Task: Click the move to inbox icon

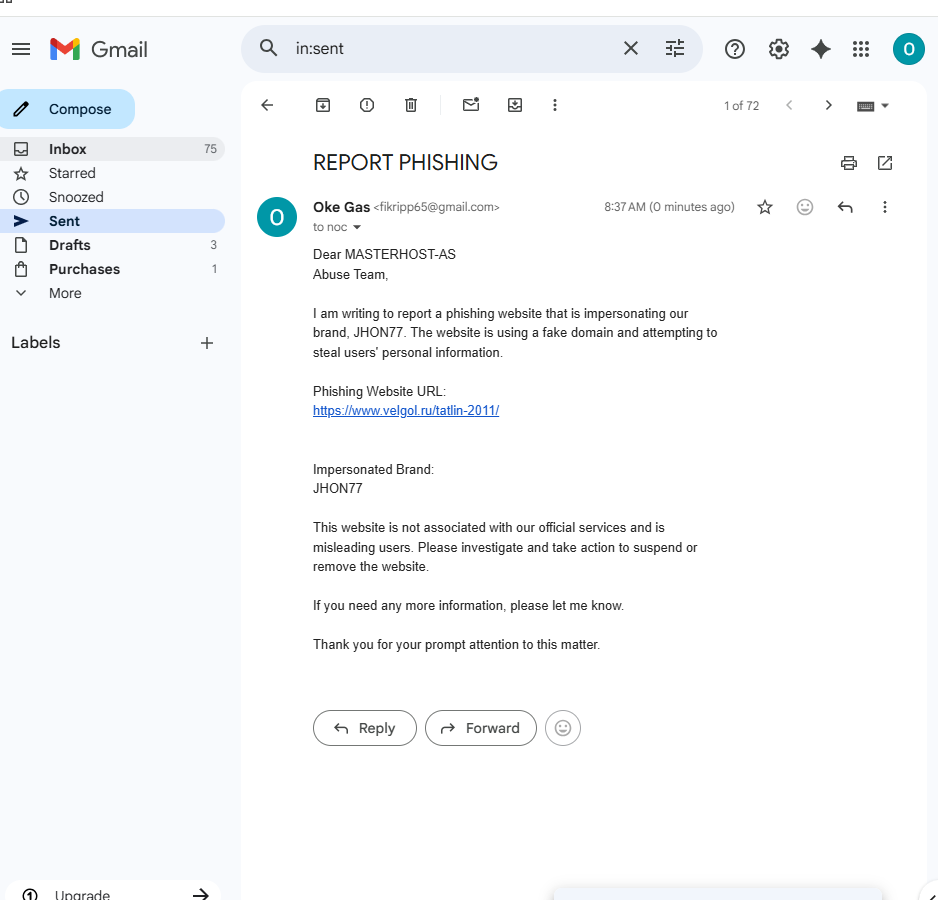Action: pos(514,105)
